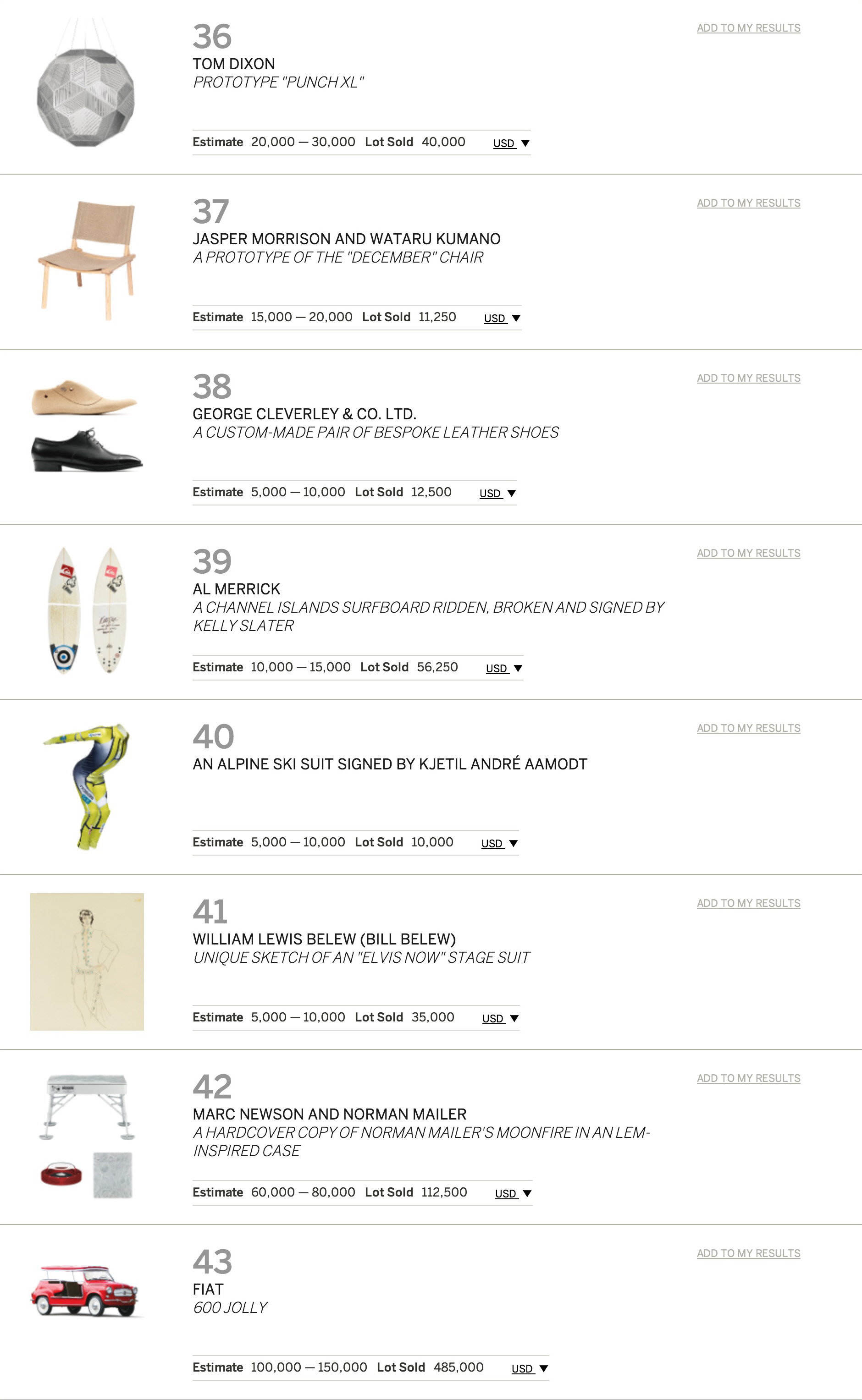Open the alpine ski suit lot title
862x1400 pixels.
[x=389, y=764]
